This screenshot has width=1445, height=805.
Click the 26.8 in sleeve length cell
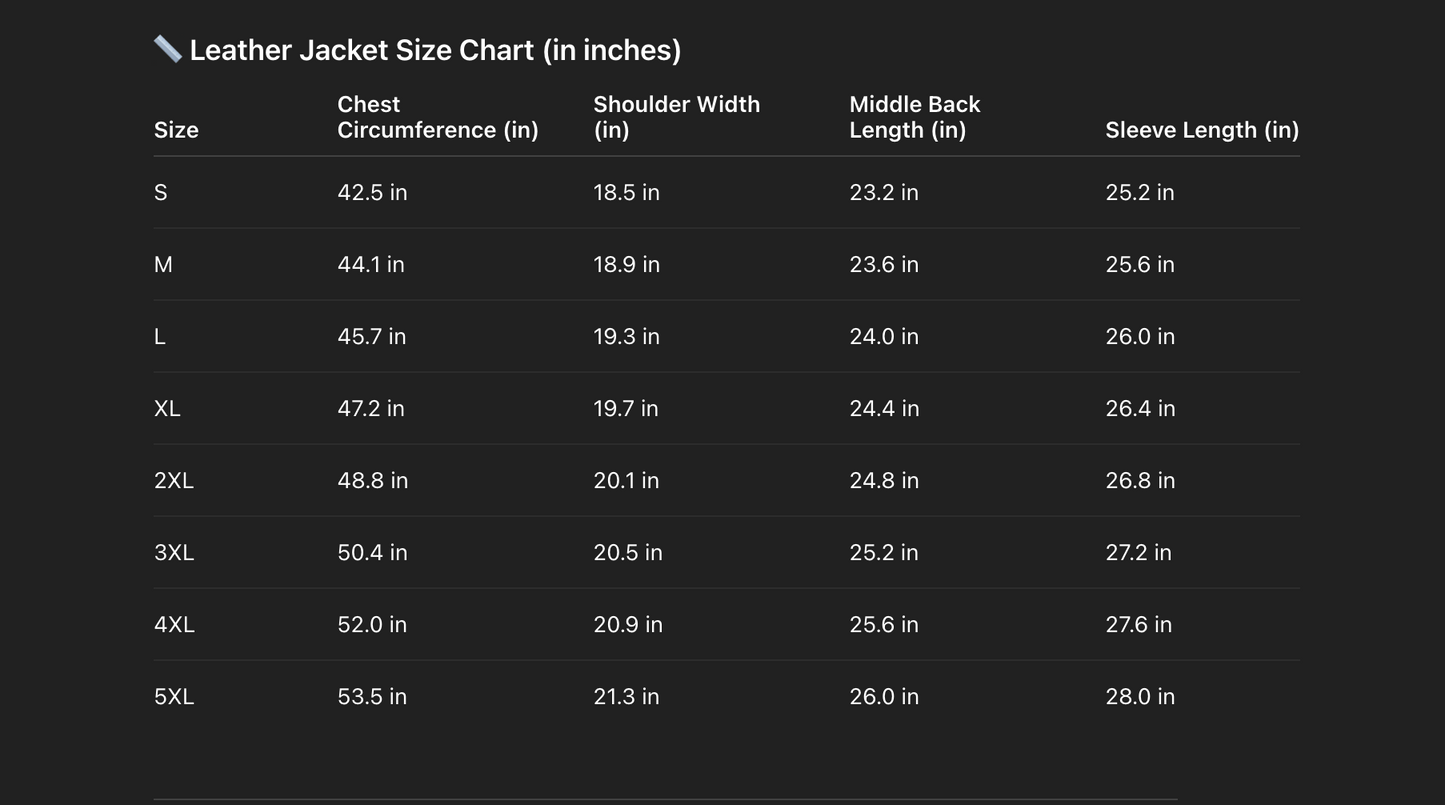[1139, 480]
